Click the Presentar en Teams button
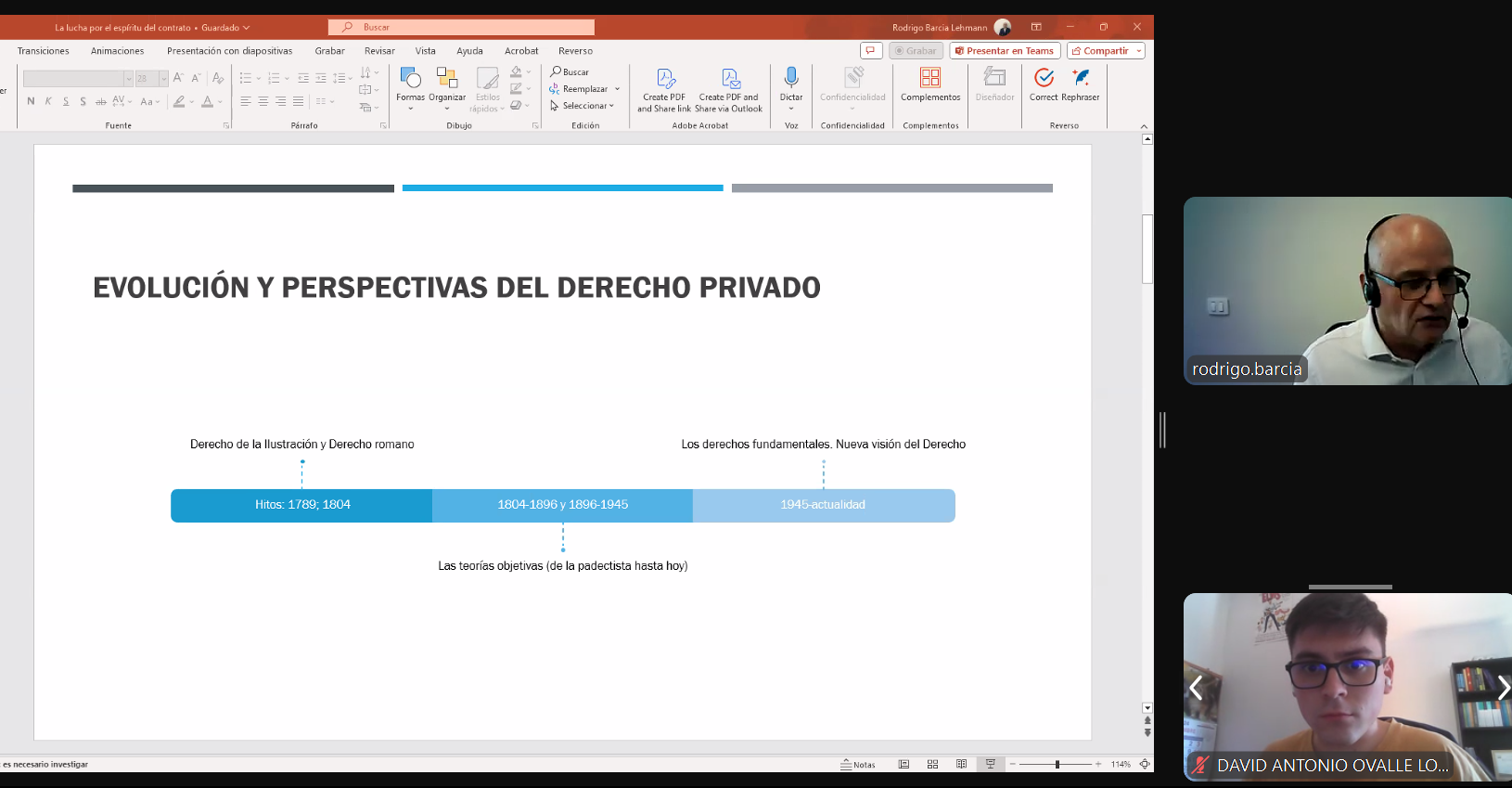Image resolution: width=1512 pixels, height=788 pixels. tap(1005, 51)
